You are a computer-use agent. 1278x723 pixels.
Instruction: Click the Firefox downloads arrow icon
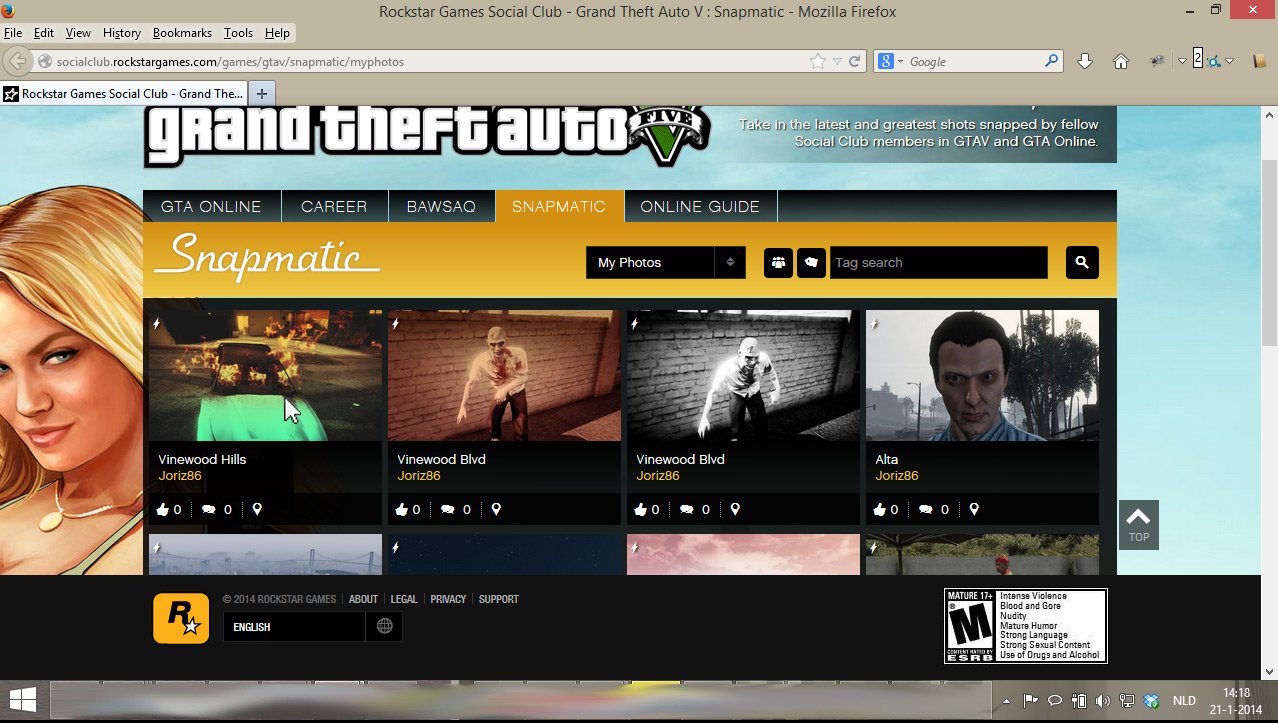click(1085, 61)
